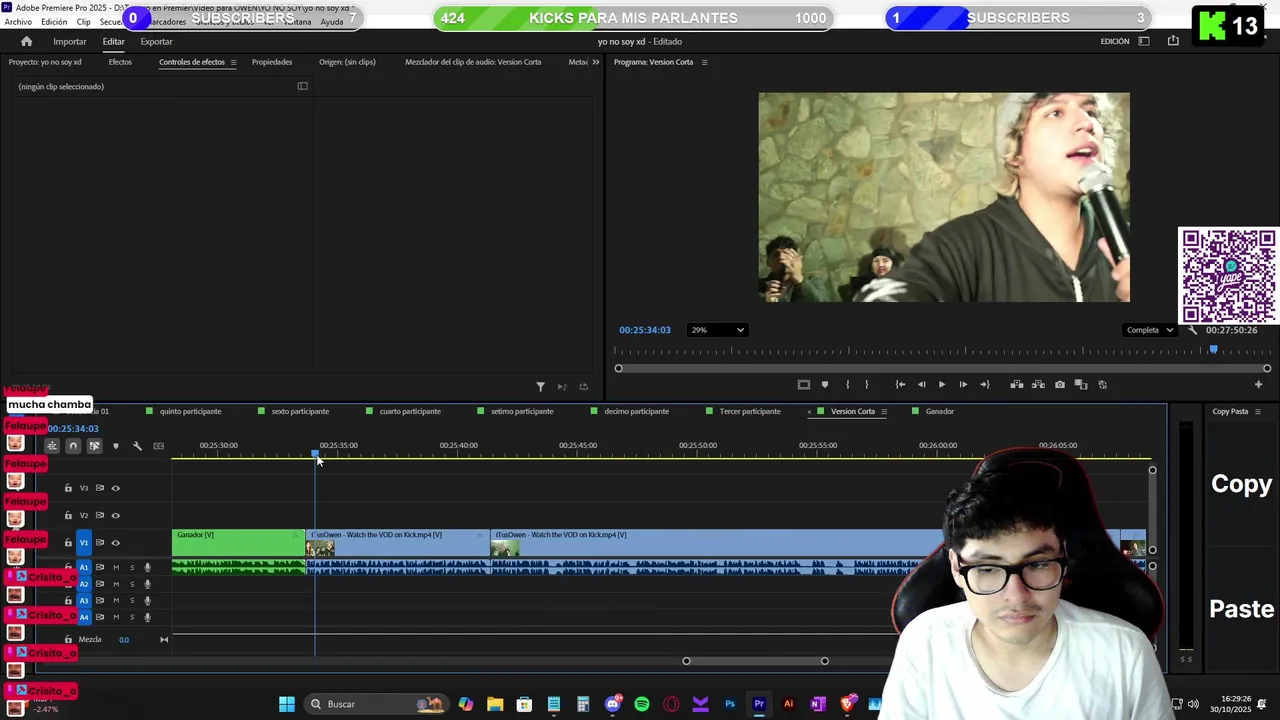Open the Program monitor button editor plus icon
The width and height of the screenshot is (1280, 720).
(x=1259, y=384)
